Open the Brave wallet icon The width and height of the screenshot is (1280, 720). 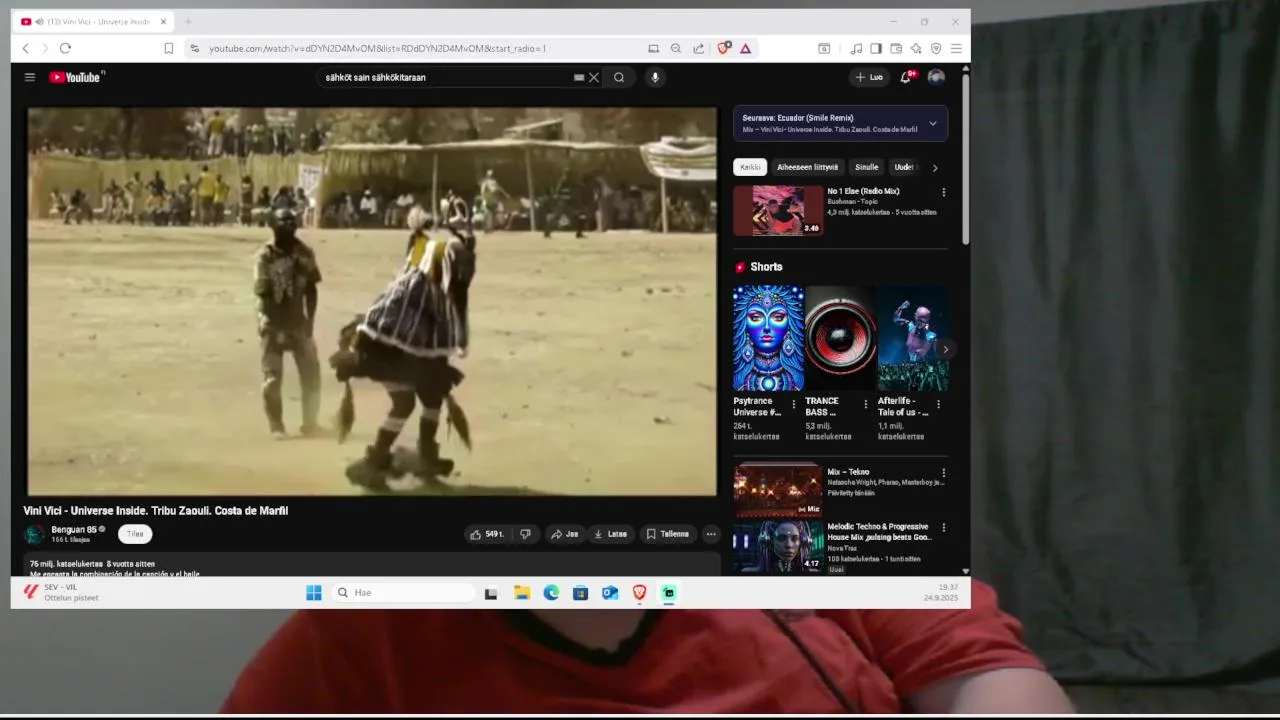[x=896, y=48]
